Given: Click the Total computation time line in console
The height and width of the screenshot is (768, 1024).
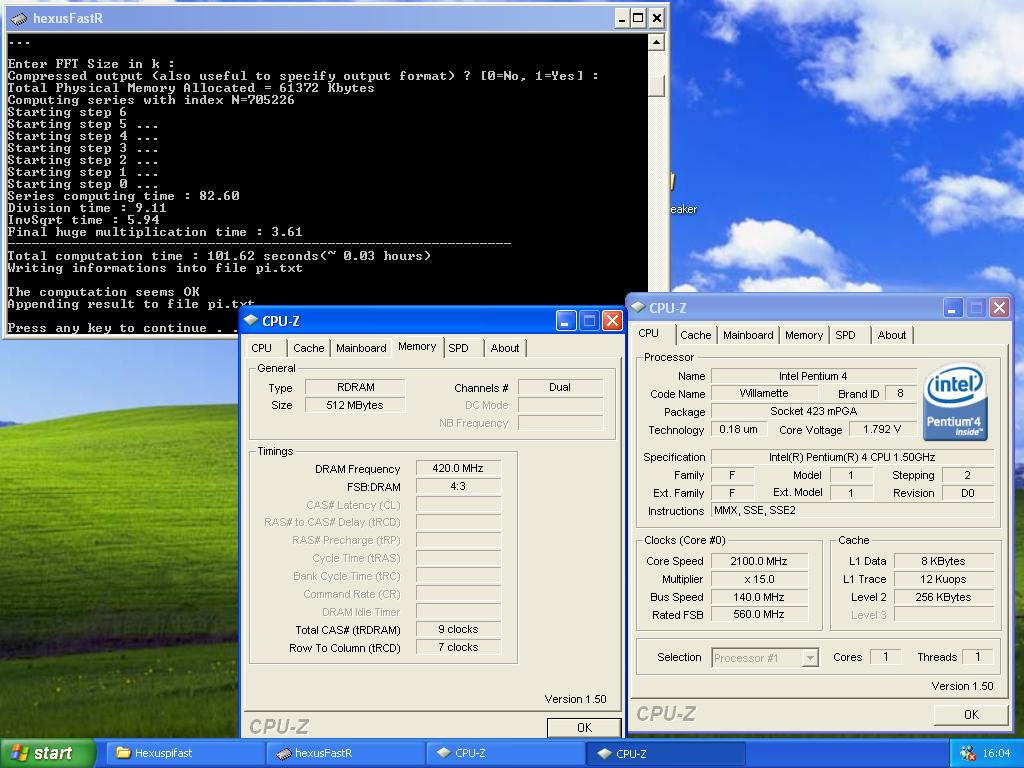Looking at the screenshot, I should [219, 256].
